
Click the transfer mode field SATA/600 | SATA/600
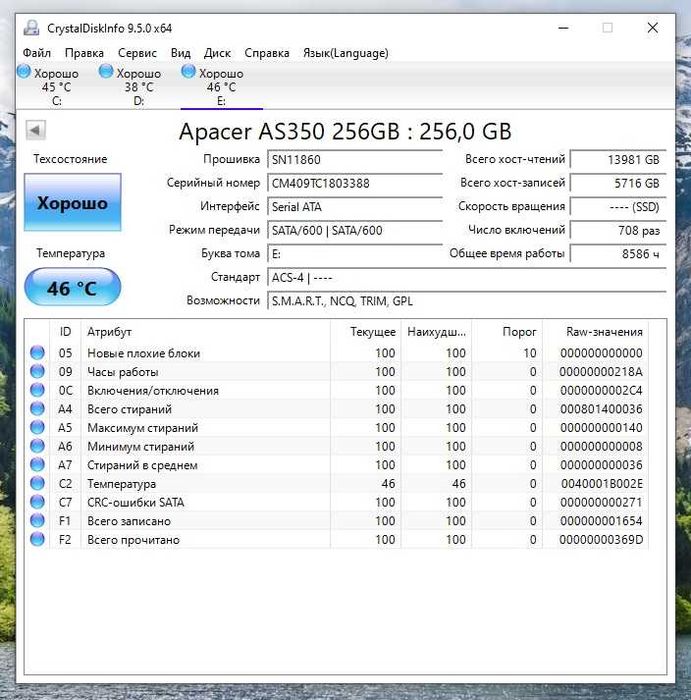coord(355,231)
